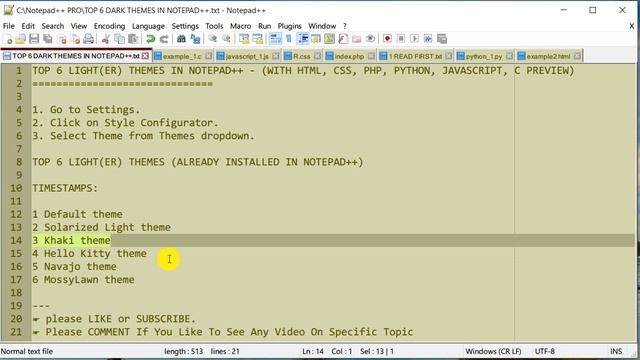Open the Encoding menu
The width and height of the screenshot is (640, 360).
tap(109, 26)
